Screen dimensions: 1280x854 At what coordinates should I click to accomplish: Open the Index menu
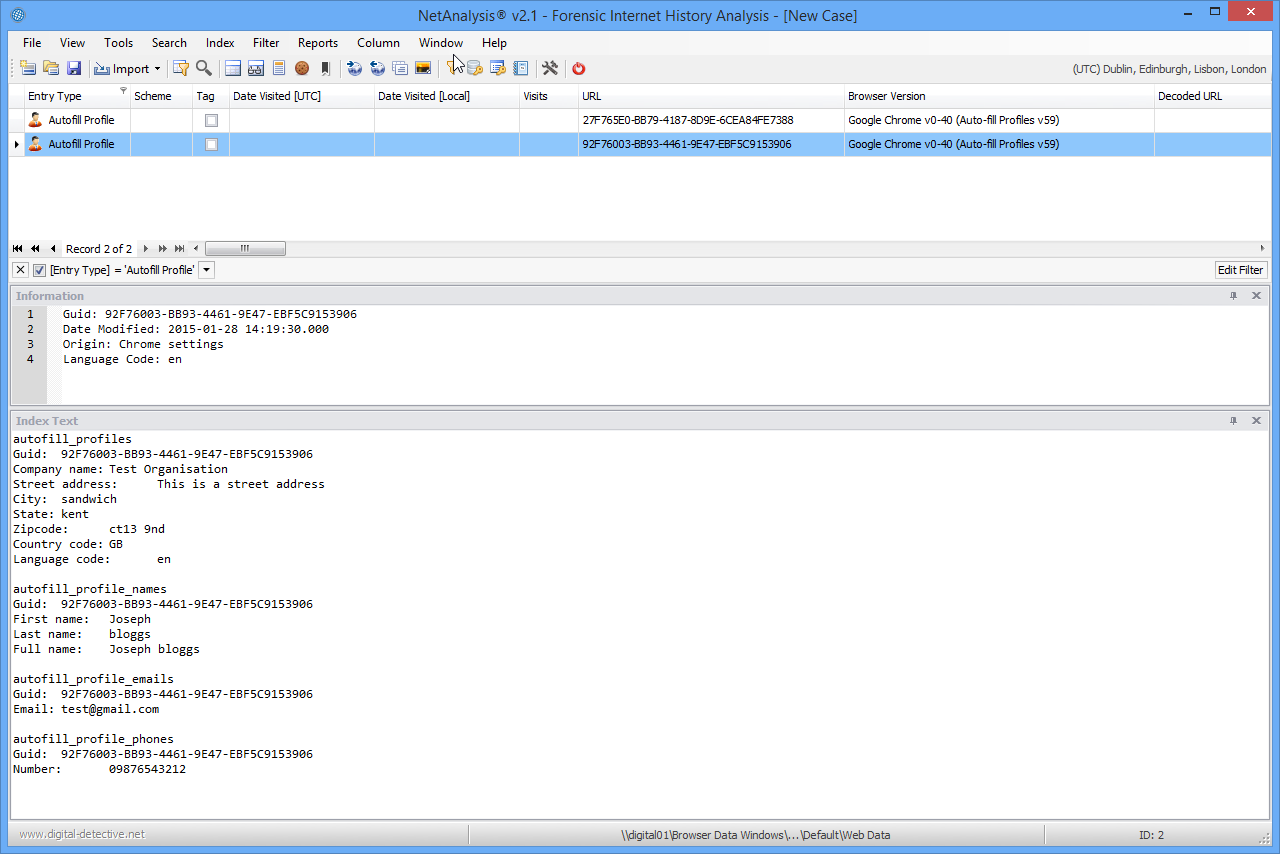[220, 43]
